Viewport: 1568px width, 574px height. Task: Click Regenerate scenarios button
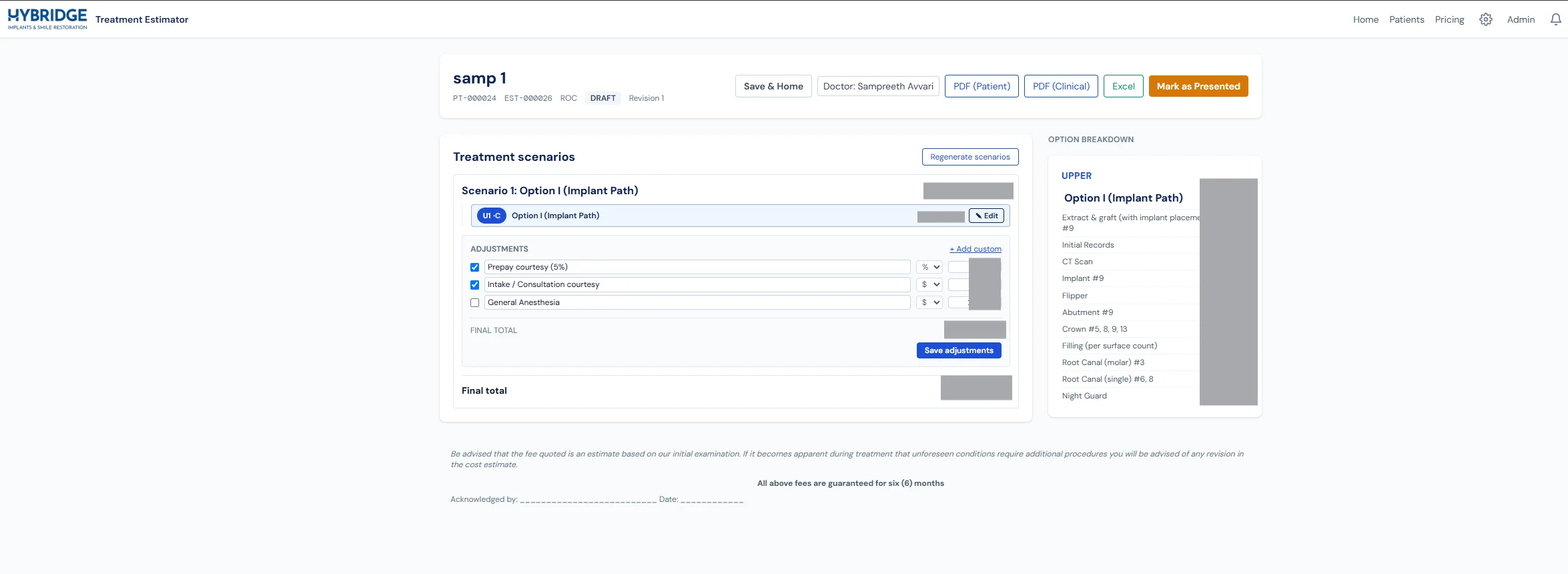point(970,157)
